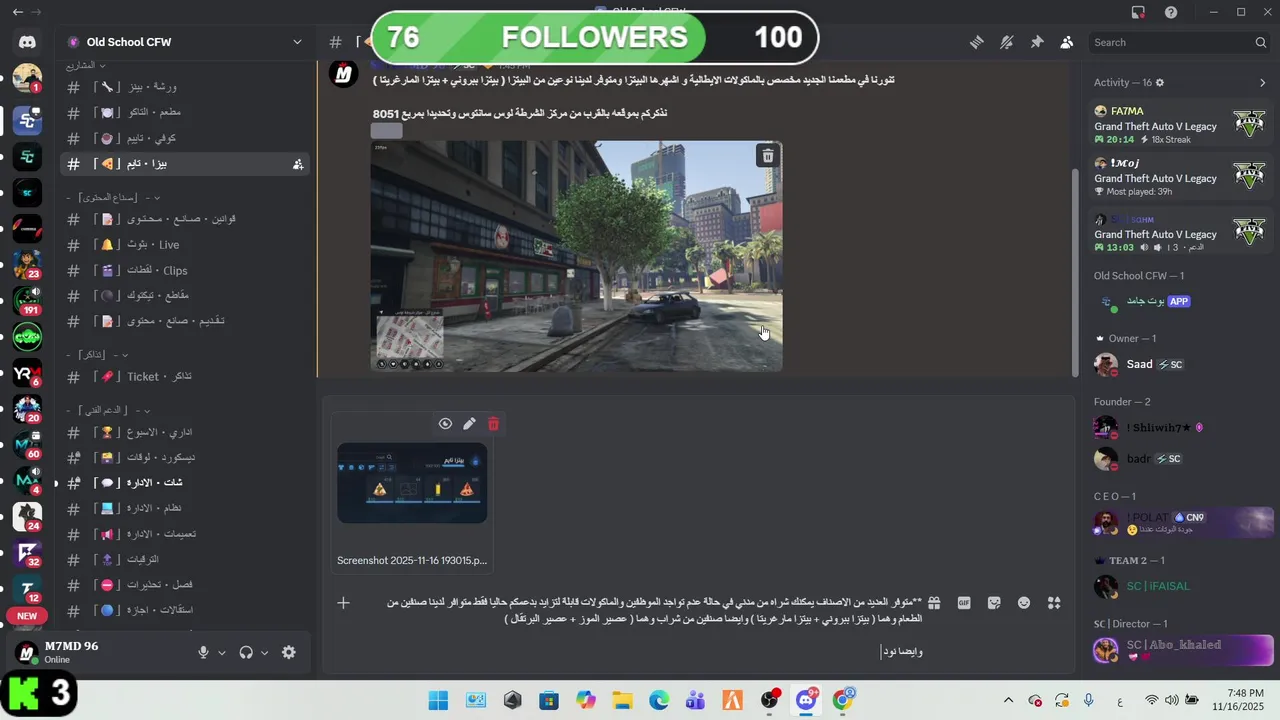The image size is (1280, 720).
Task: Open the gift Nitro icon
Action: pyautogui.click(x=933, y=603)
